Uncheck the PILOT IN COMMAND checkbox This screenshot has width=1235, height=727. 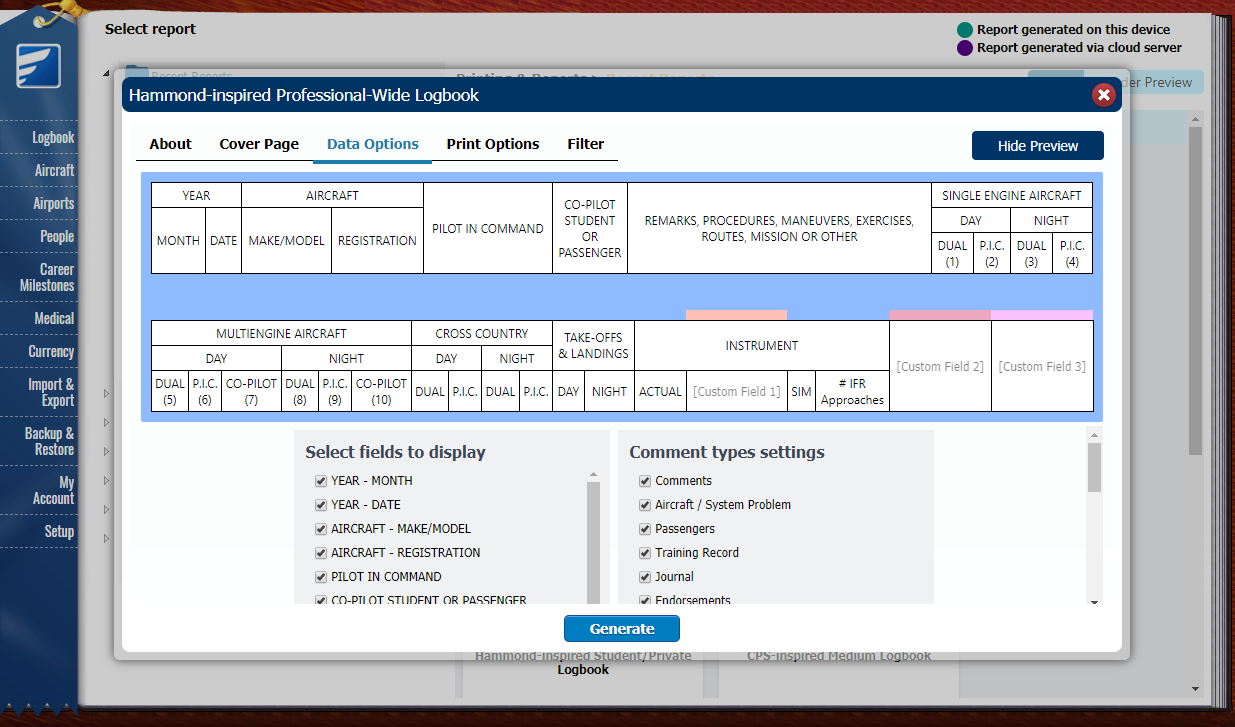pos(321,577)
